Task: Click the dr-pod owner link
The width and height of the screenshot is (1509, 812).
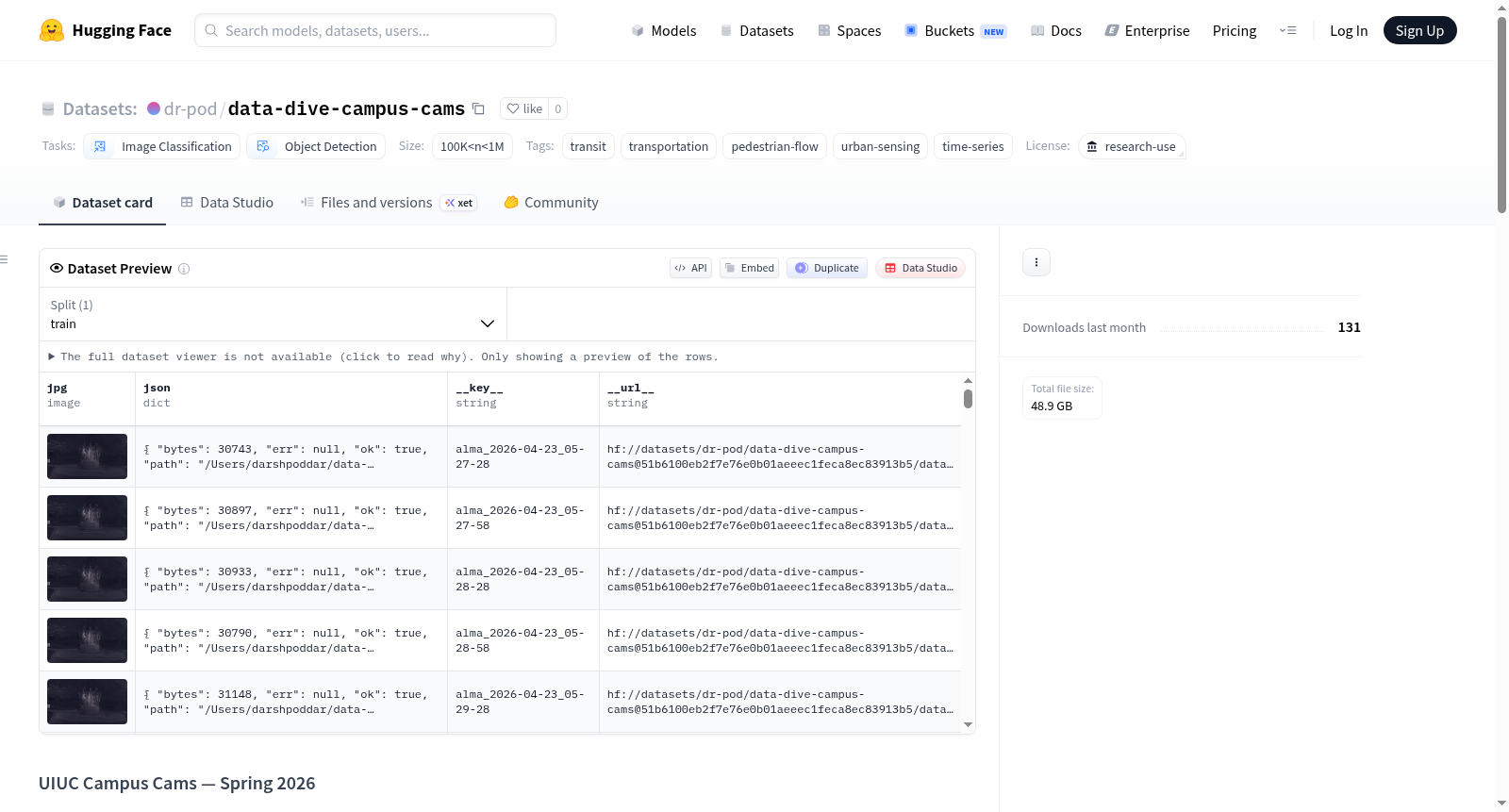Action: pos(191,108)
